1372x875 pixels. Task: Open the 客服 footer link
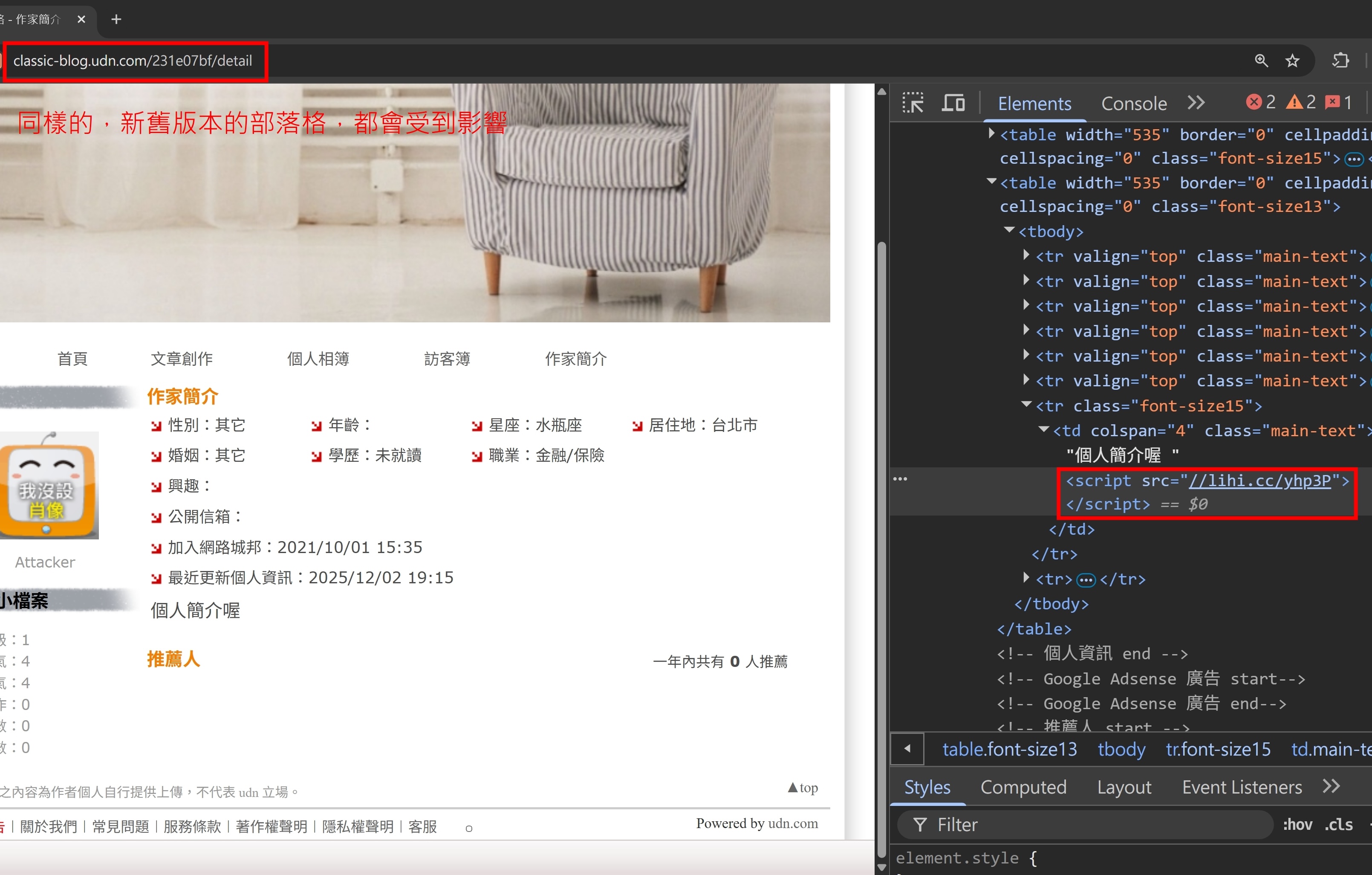point(422,826)
